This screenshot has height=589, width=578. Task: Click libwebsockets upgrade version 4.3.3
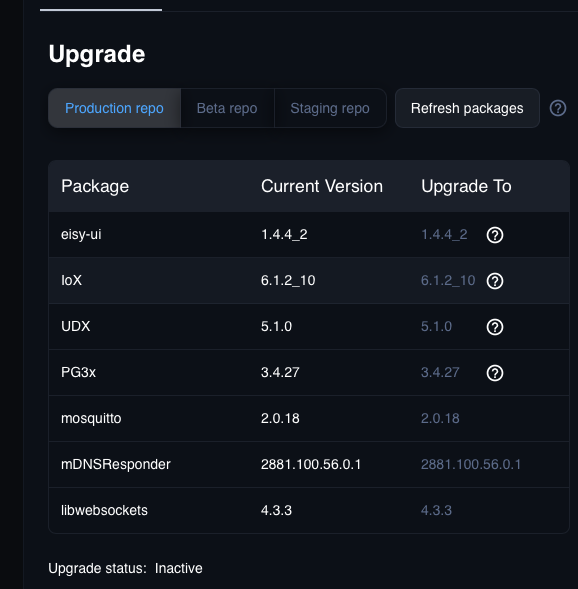[x=436, y=510]
